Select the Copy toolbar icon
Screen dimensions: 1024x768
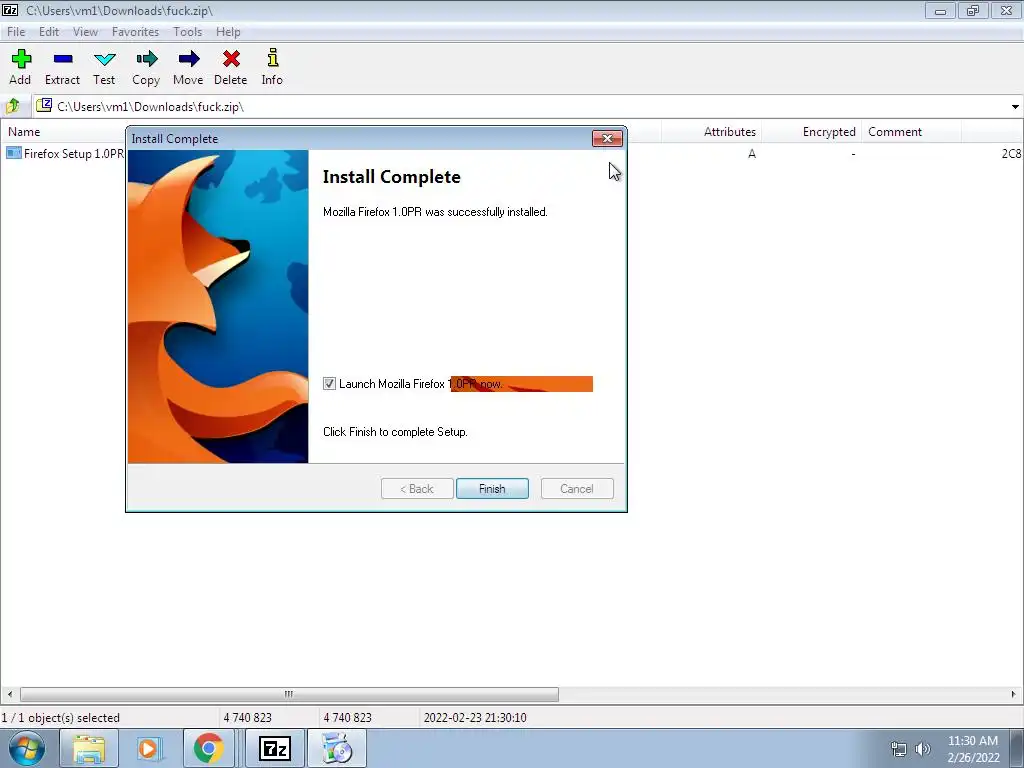146,59
